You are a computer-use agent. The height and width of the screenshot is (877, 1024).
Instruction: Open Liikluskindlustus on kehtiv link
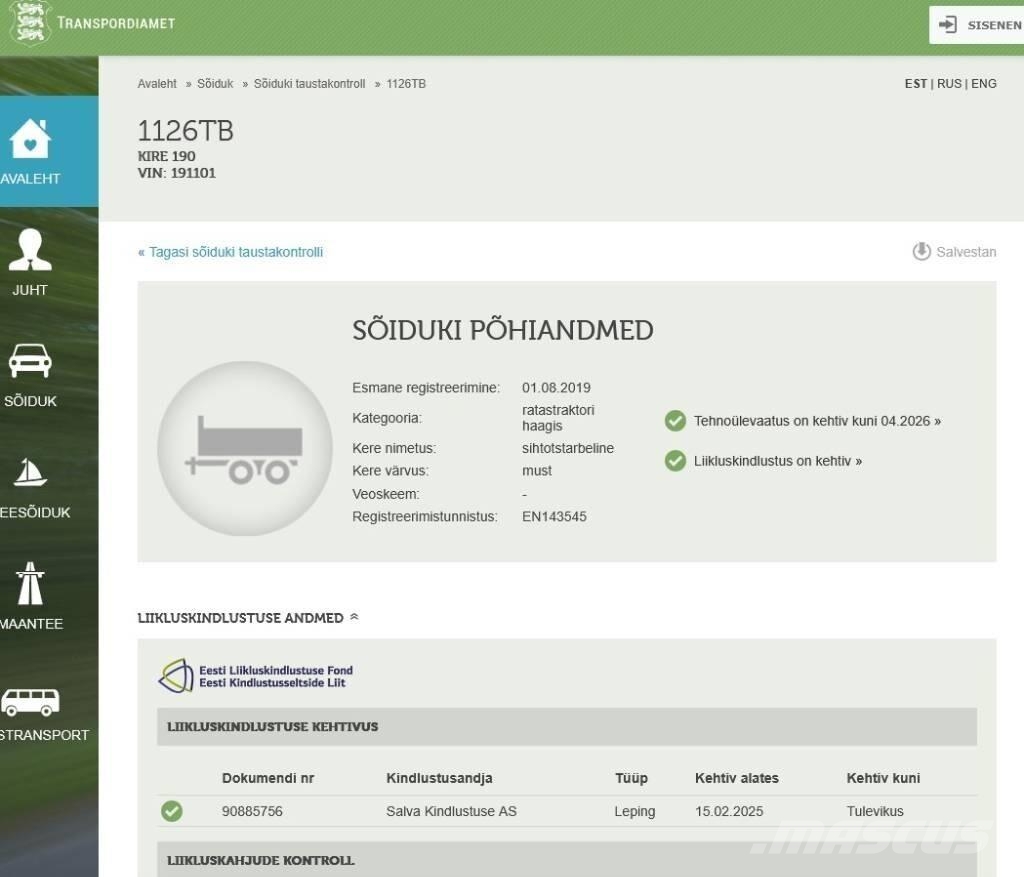[x=778, y=461]
